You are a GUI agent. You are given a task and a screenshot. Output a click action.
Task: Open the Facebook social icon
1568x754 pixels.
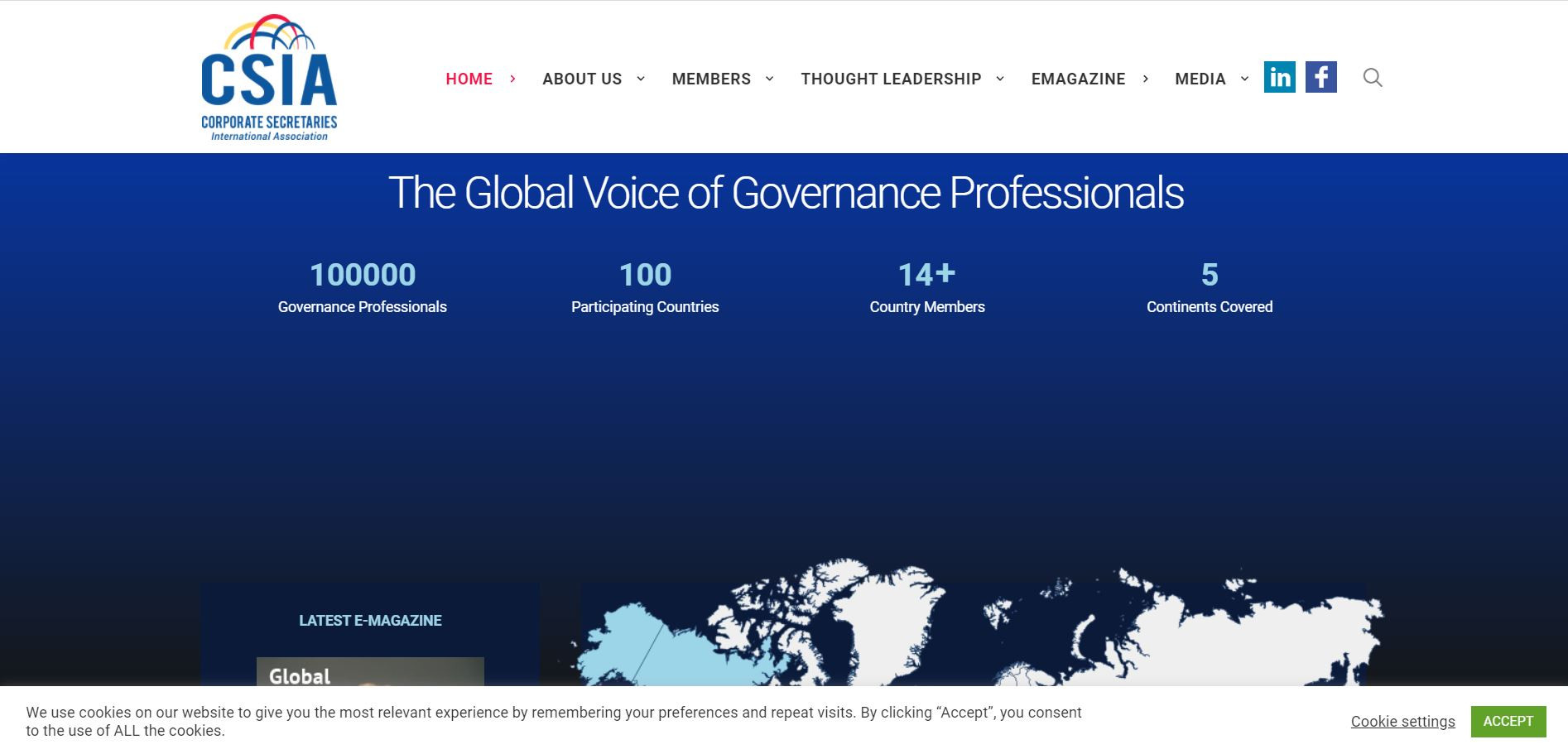[x=1320, y=77]
